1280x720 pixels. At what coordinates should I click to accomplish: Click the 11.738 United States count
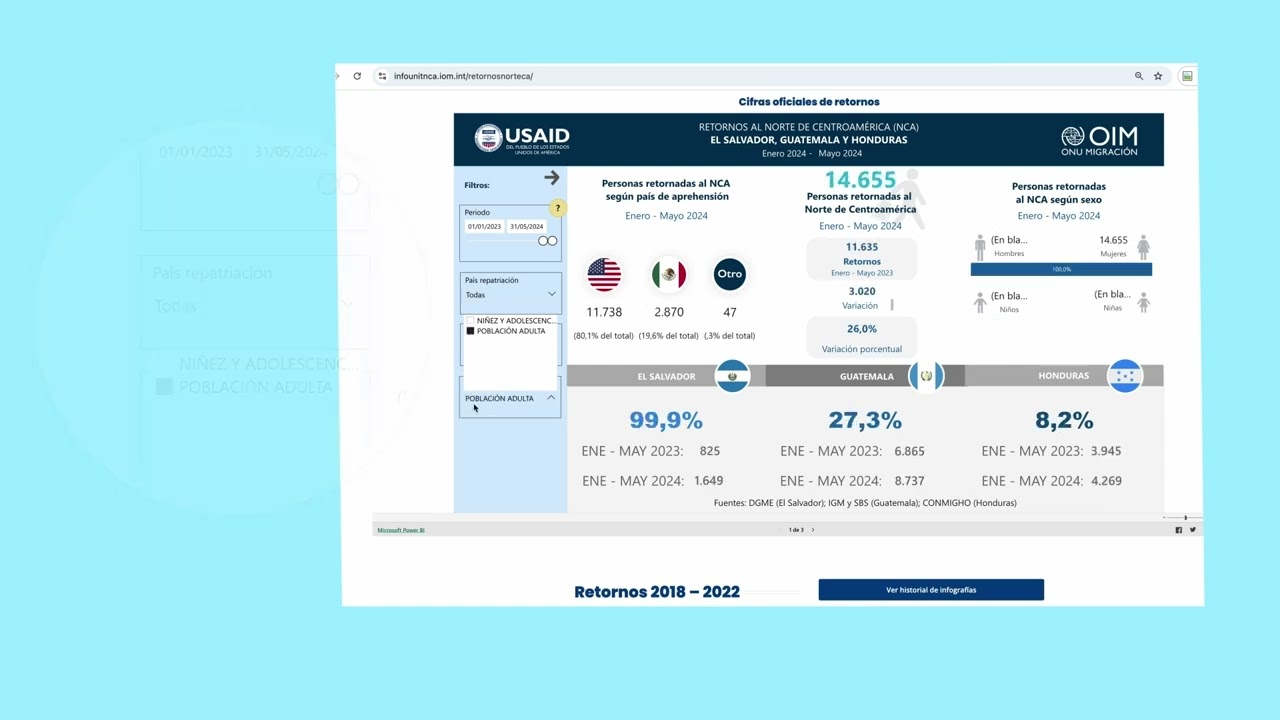point(604,312)
